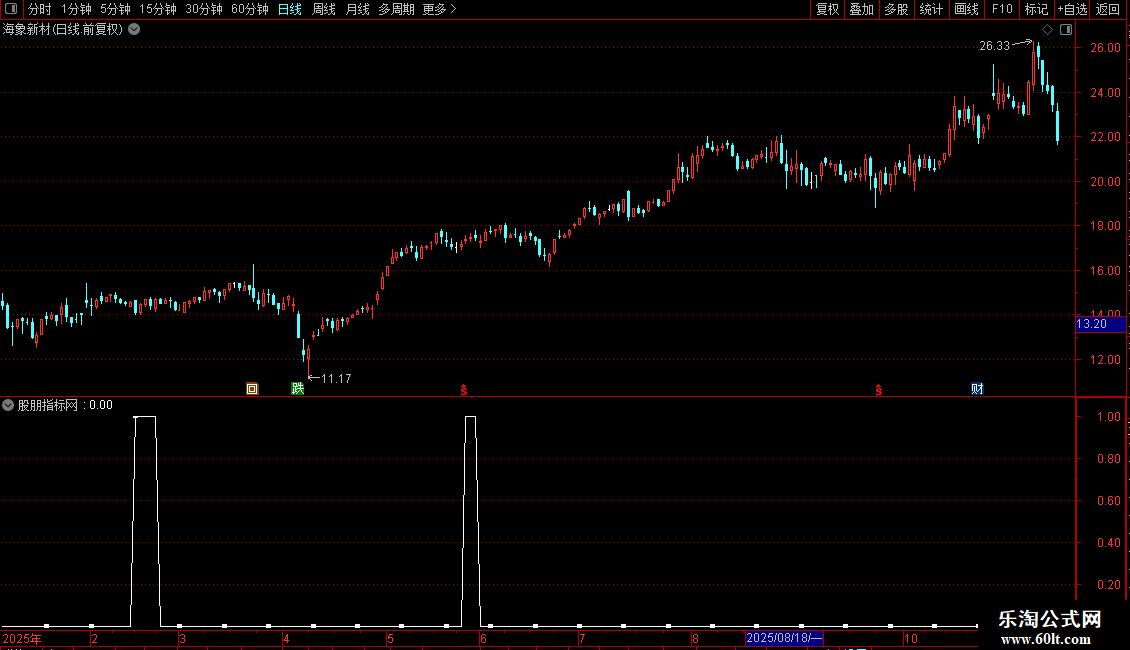This screenshot has height=650, width=1130.
Task: Open the F10 company info
Action: 1002,9
